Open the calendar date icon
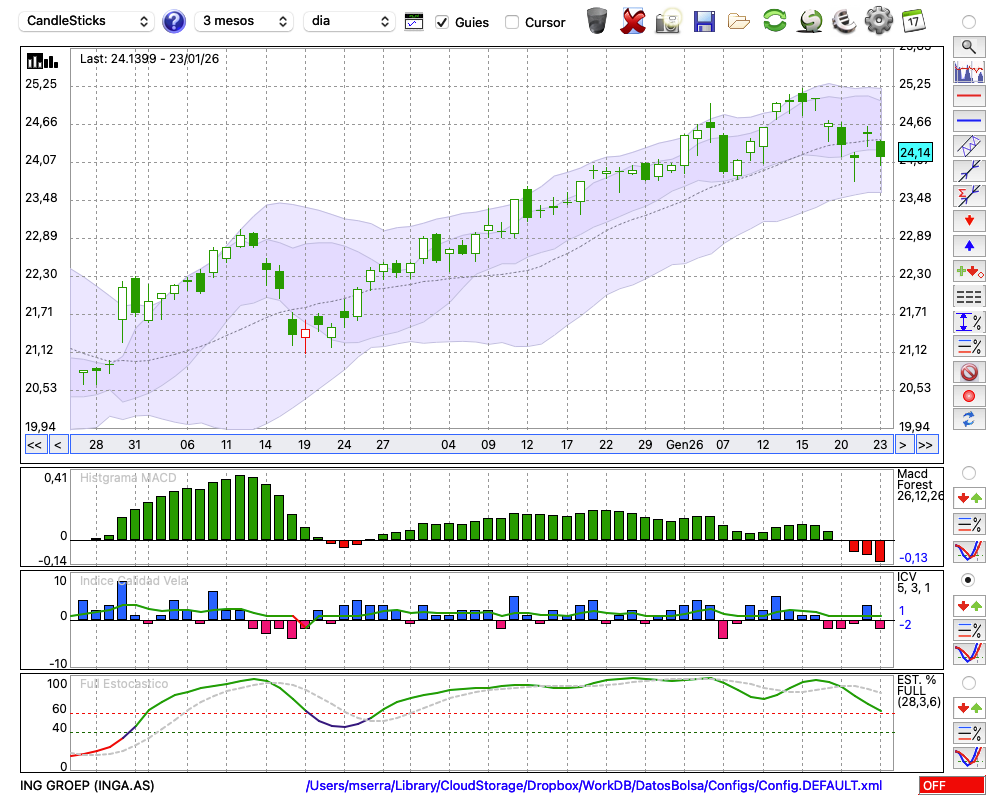Viewport: 1000px width, 800px height. [x=912, y=21]
